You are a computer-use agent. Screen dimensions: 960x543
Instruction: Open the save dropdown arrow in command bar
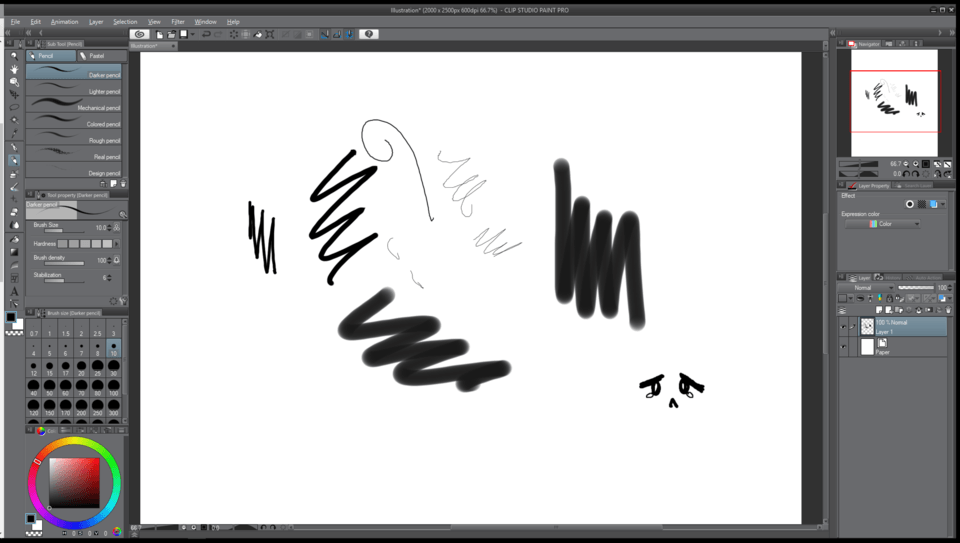coord(192,34)
